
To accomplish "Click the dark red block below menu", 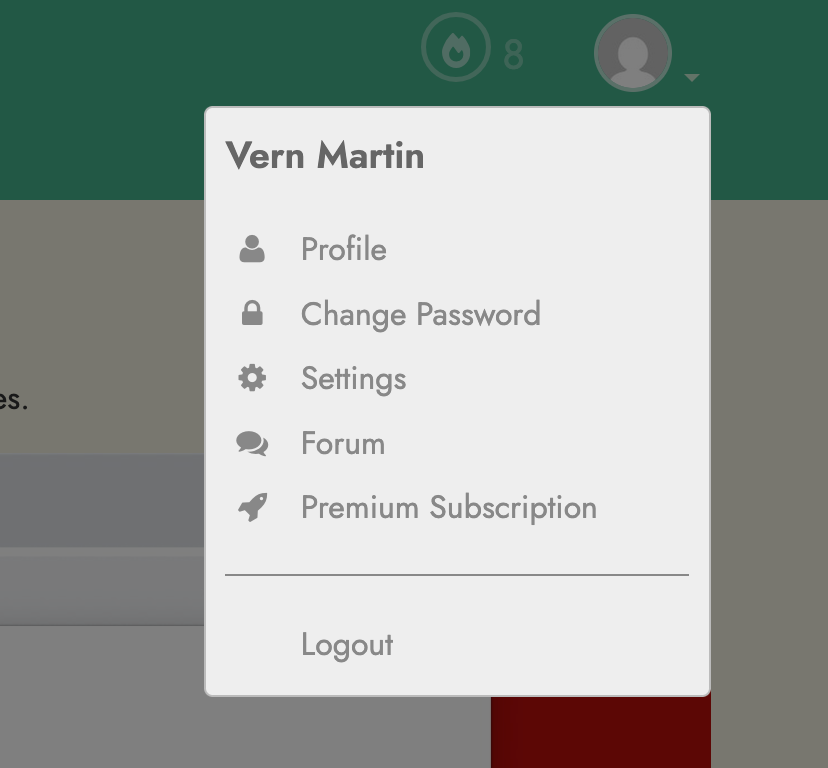I will (x=600, y=732).
